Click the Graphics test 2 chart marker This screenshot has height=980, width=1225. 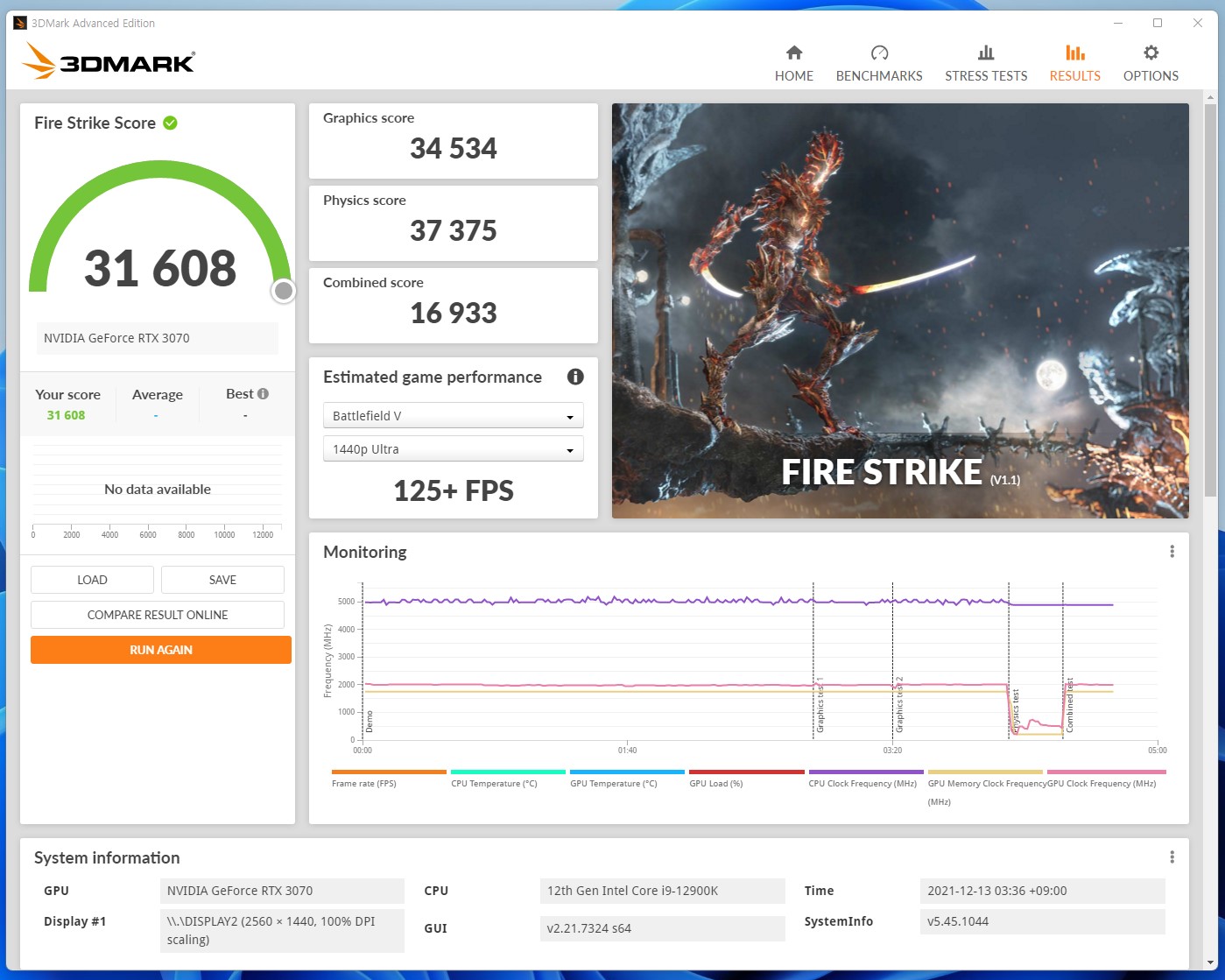(x=899, y=706)
